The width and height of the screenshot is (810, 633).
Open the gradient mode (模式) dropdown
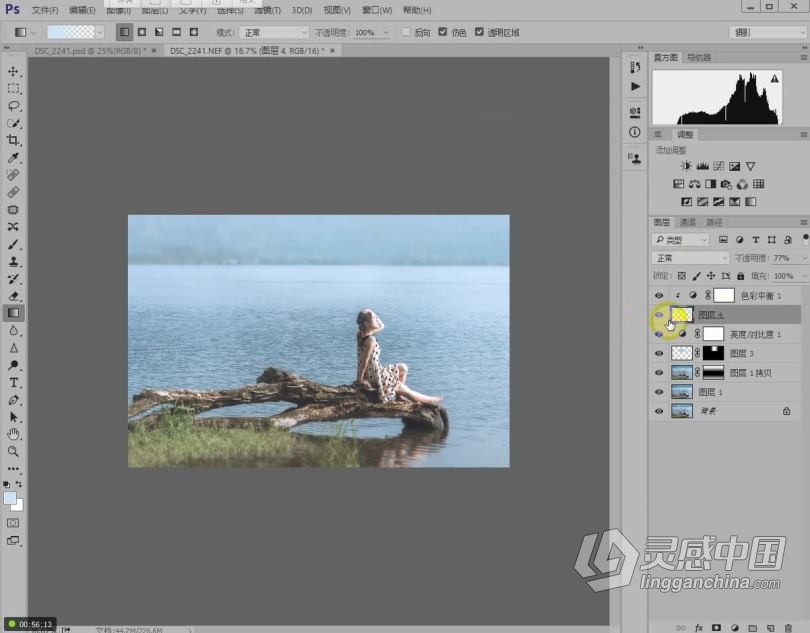274,33
